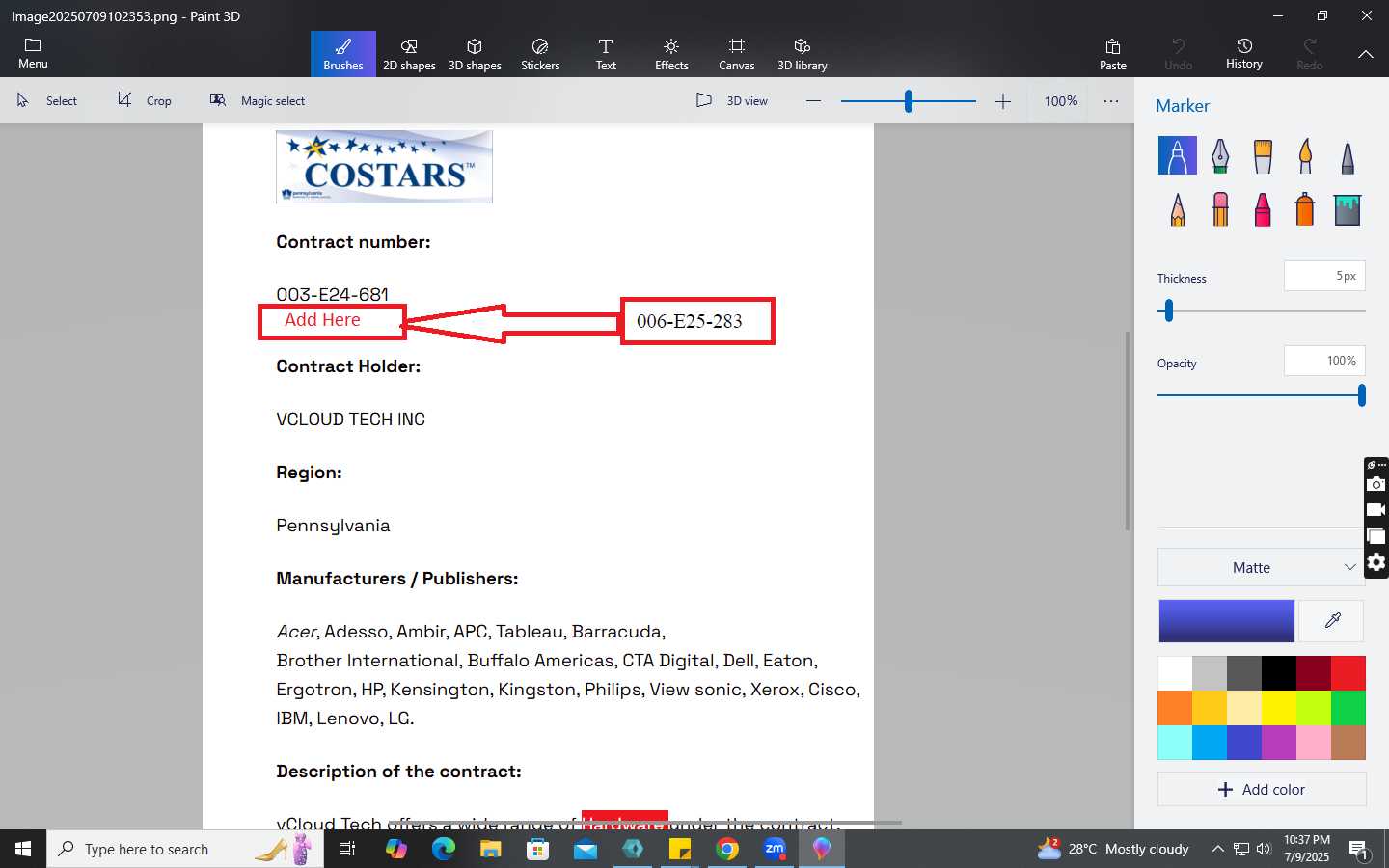Screen dimensions: 1389x868
Task: Show hidden system tray icons
Action: point(1217,849)
